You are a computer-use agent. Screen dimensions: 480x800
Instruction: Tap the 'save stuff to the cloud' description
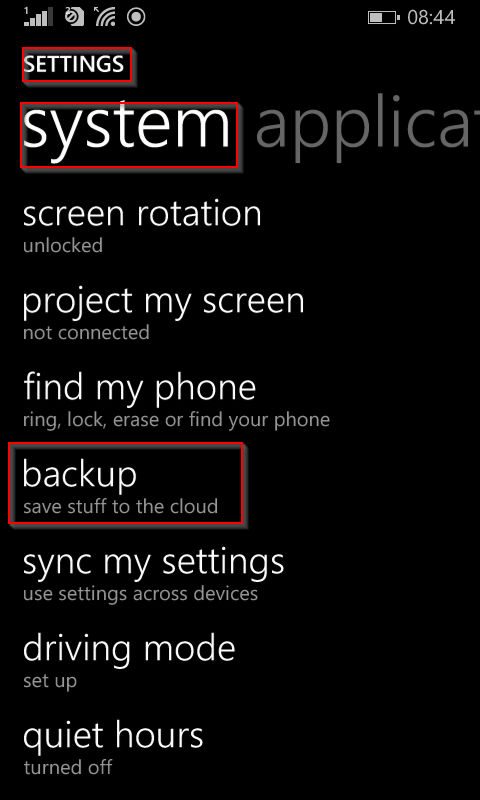coord(120,507)
